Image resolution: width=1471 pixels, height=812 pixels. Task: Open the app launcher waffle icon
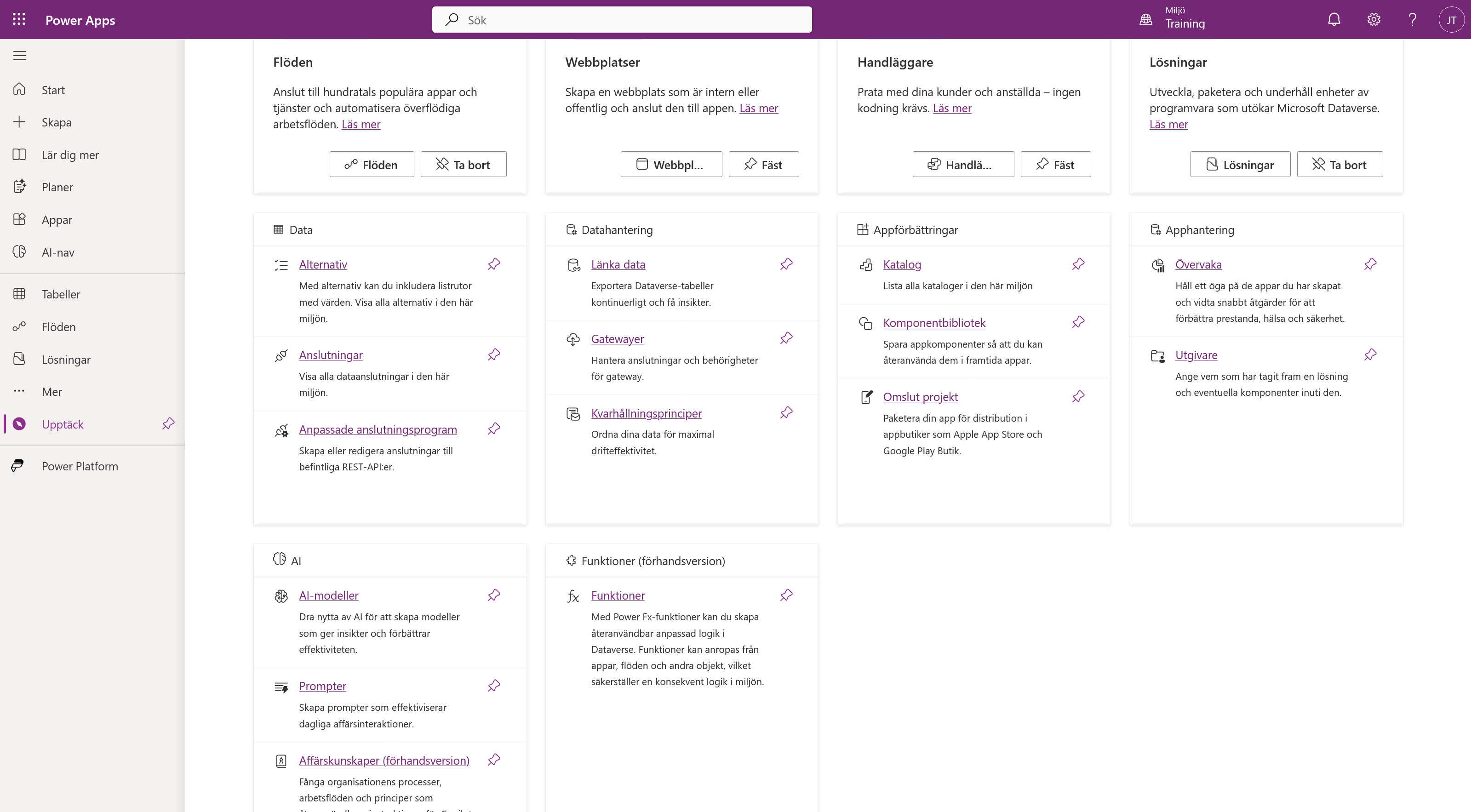19,19
